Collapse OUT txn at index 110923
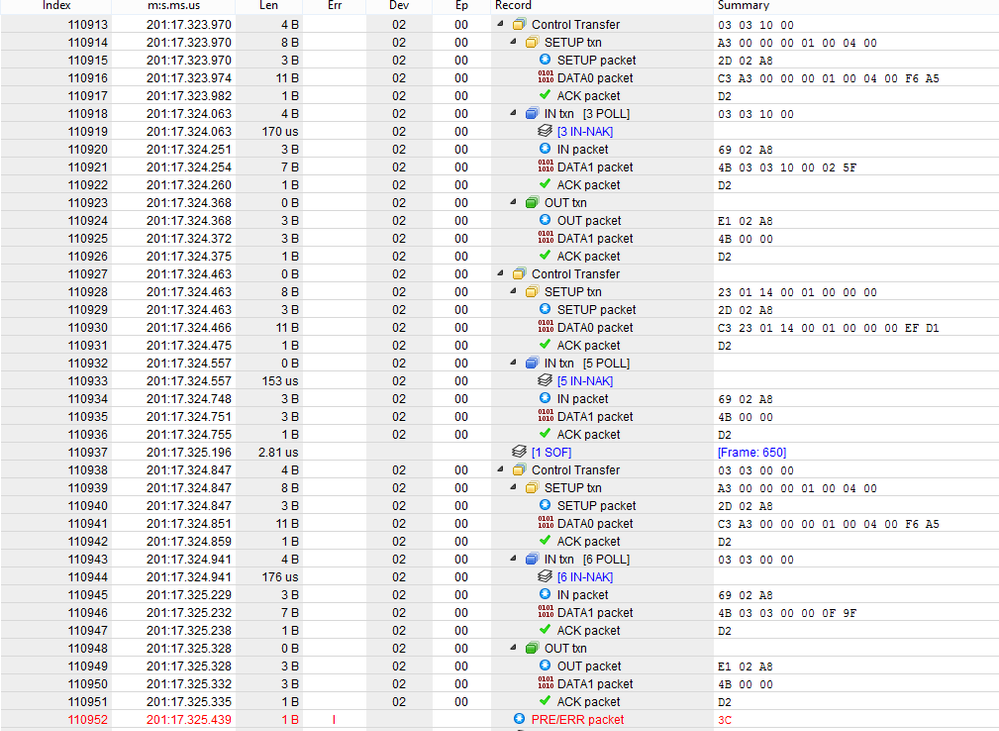 point(513,203)
